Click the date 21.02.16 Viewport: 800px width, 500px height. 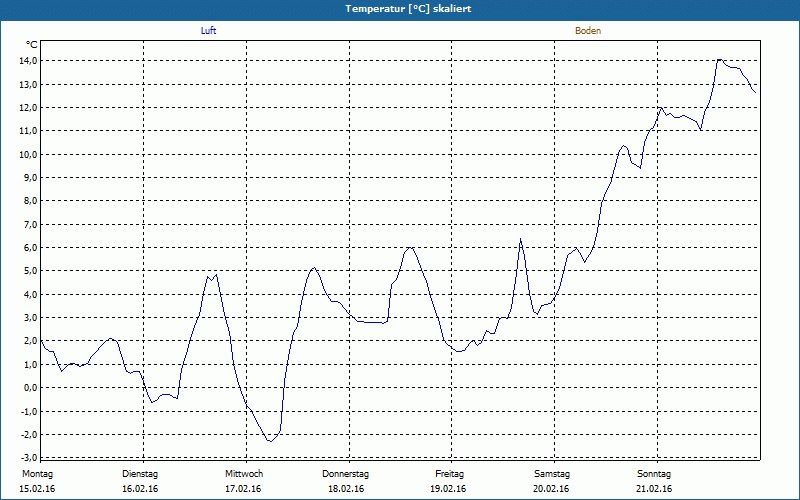[654, 489]
